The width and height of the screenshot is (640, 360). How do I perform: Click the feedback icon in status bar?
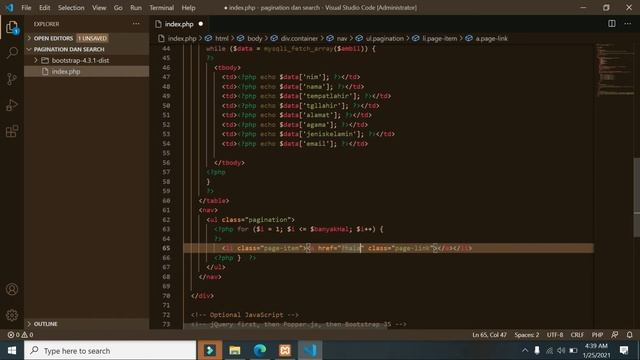[615, 335]
